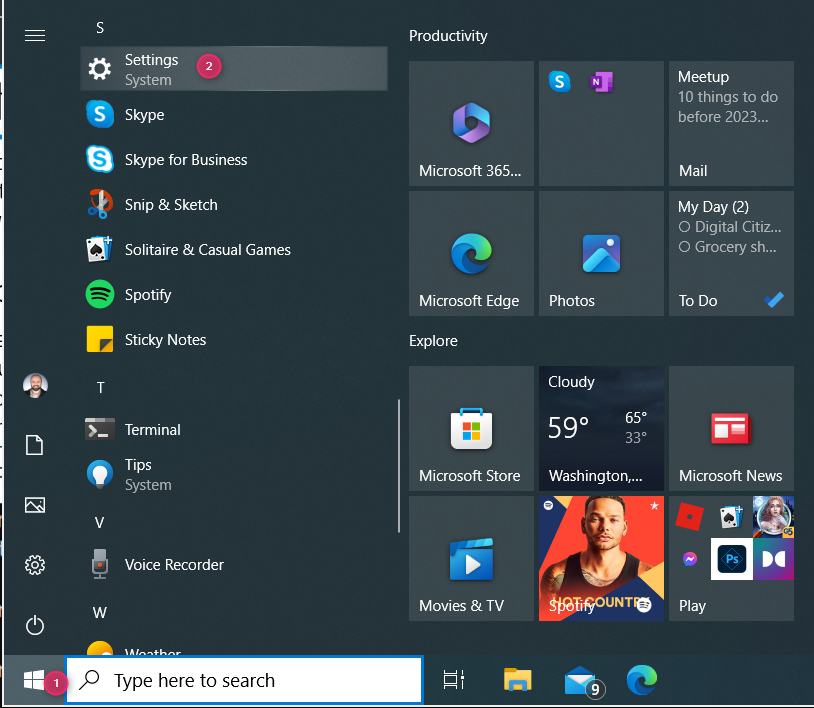Launch Snip & Sketch

[x=170, y=204]
